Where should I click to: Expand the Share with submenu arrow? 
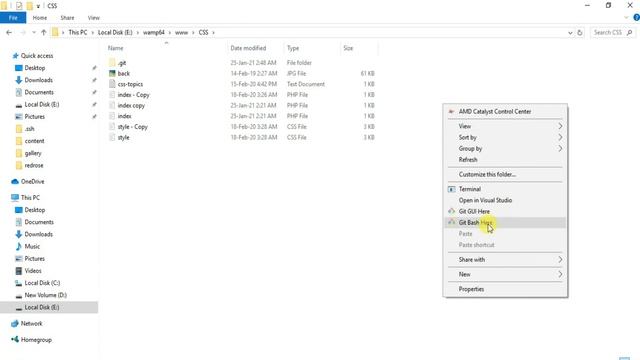(560, 260)
